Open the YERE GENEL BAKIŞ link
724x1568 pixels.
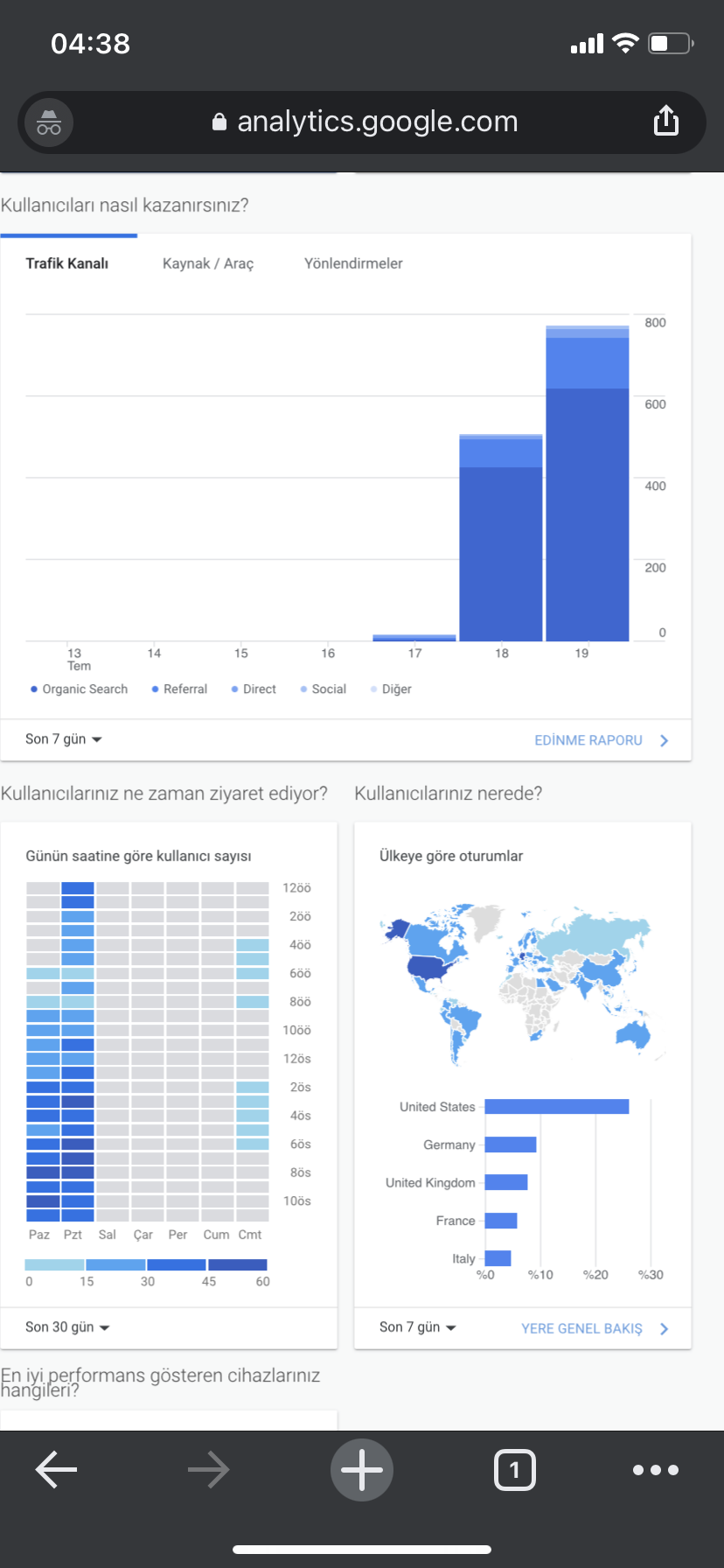[x=581, y=1328]
